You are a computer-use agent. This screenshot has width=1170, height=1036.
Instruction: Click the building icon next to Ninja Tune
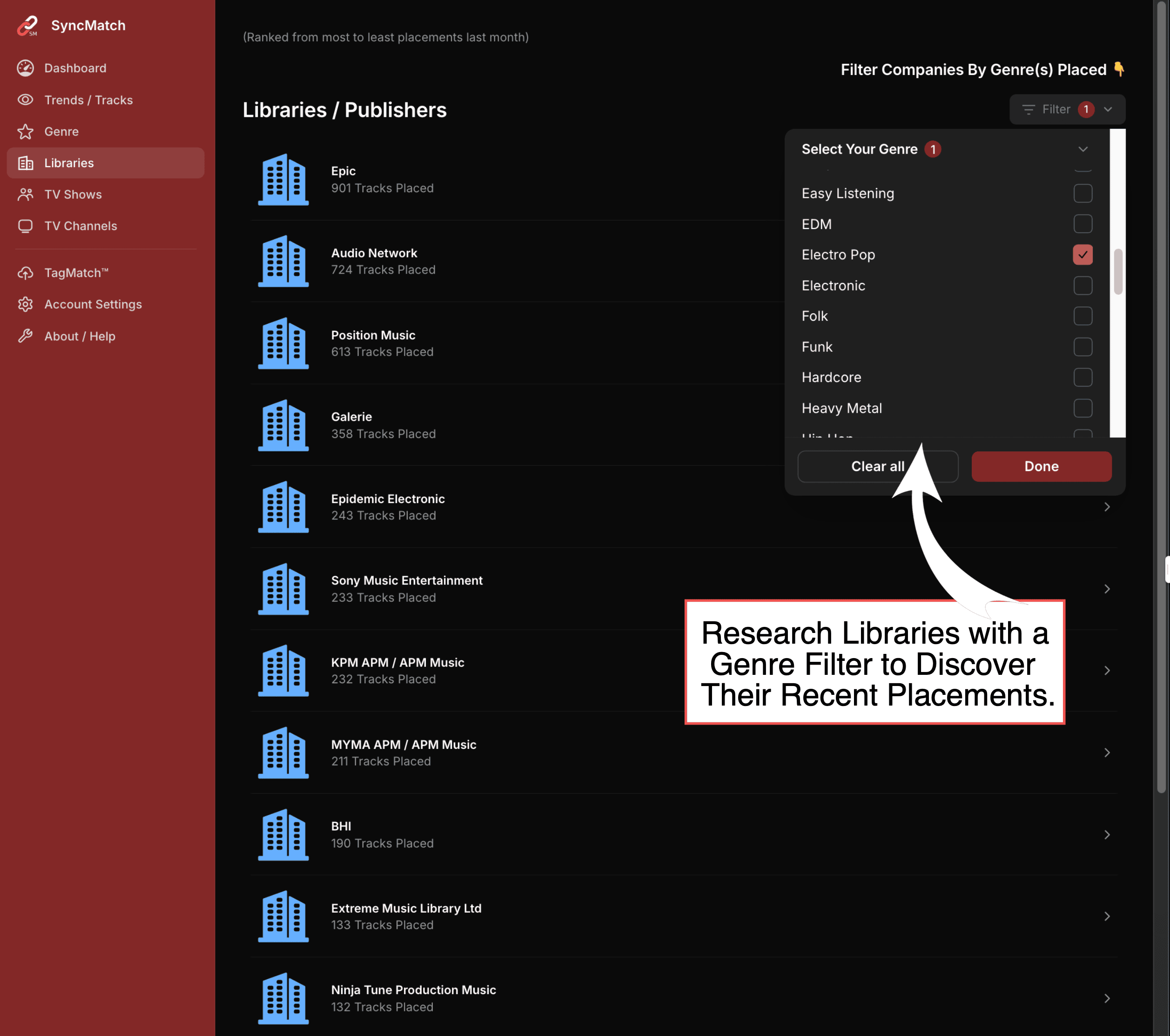pyautogui.click(x=283, y=998)
